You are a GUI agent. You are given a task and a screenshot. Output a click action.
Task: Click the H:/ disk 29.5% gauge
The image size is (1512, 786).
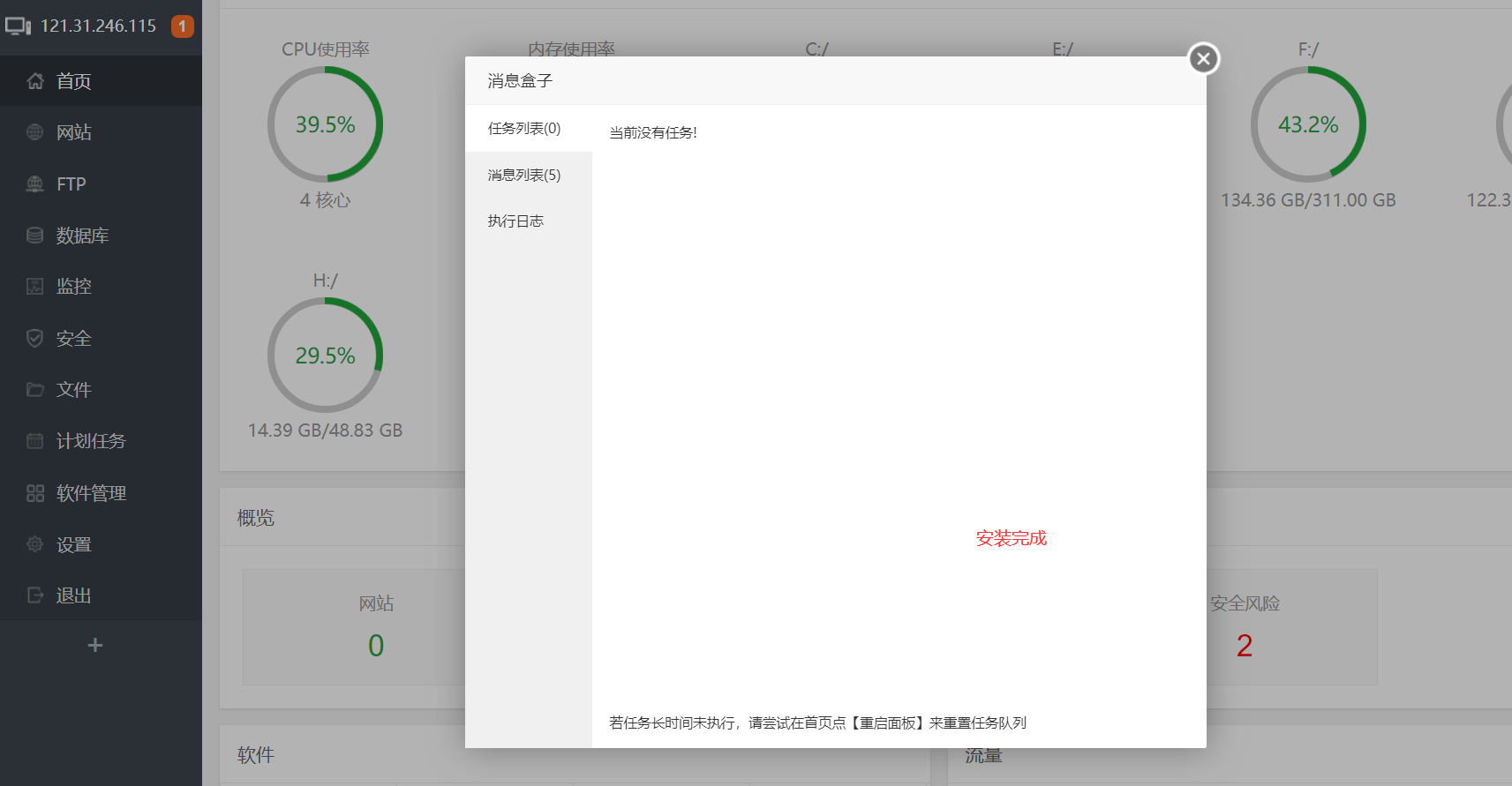click(x=326, y=356)
